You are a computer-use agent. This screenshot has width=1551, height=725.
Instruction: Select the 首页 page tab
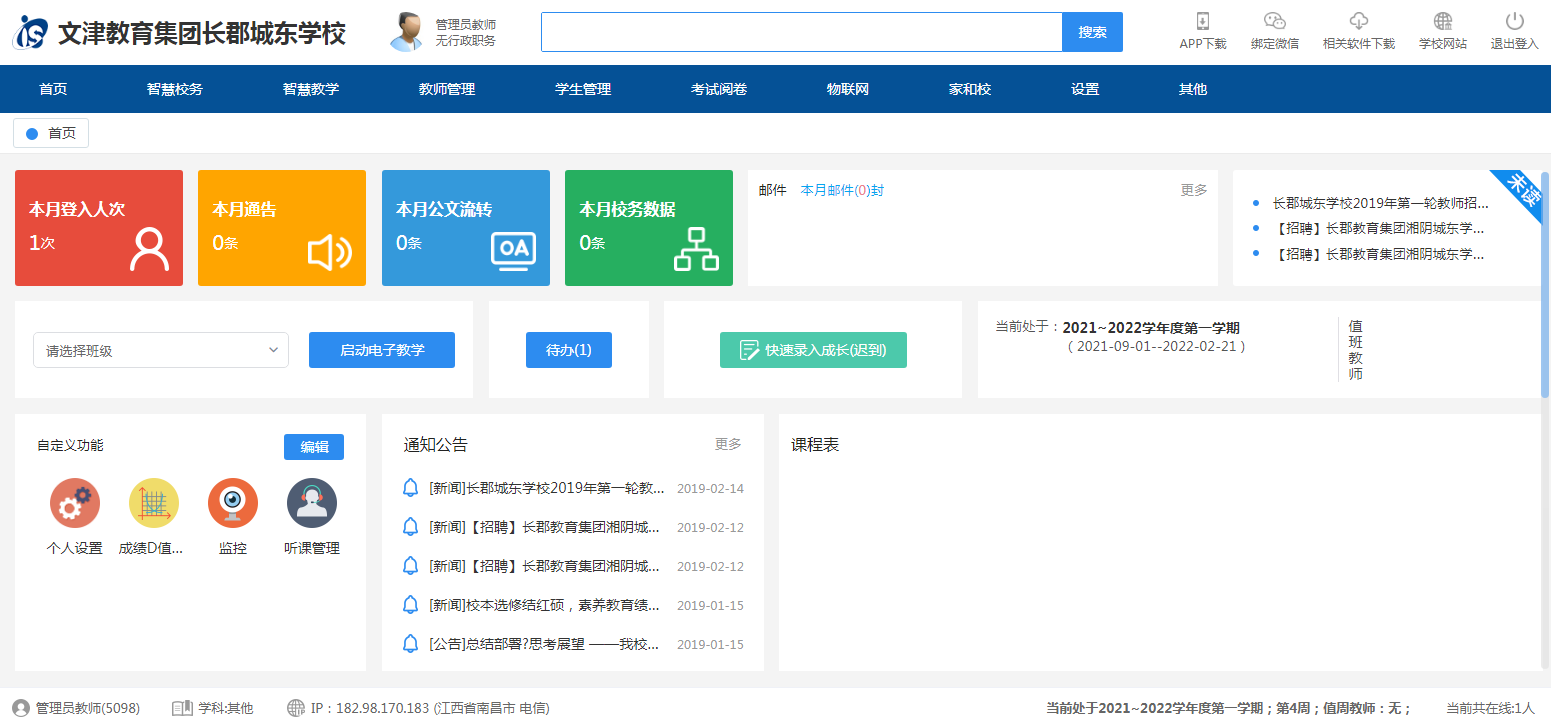pyautogui.click(x=51, y=133)
